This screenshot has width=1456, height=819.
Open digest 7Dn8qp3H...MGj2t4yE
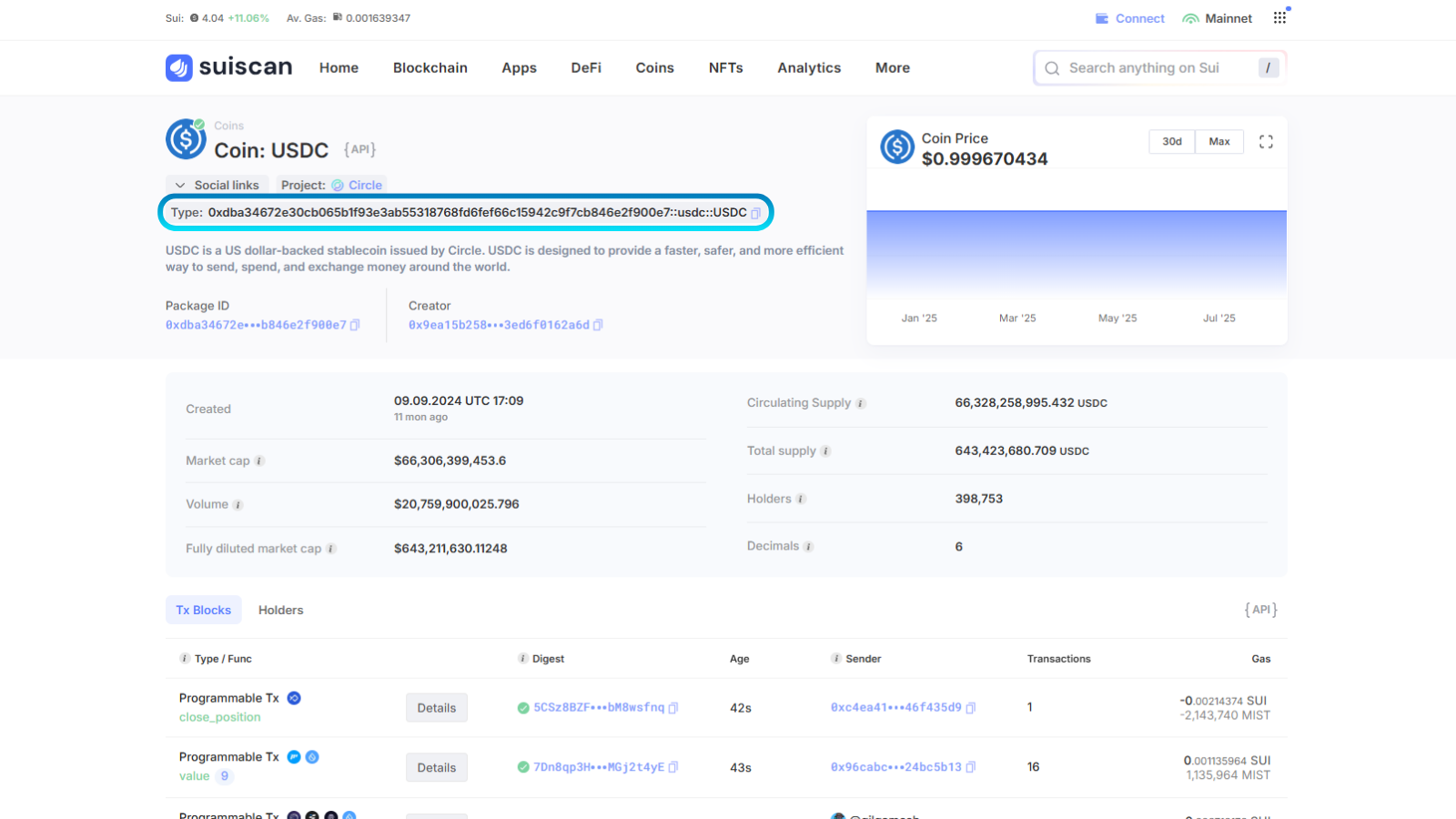tap(599, 767)
